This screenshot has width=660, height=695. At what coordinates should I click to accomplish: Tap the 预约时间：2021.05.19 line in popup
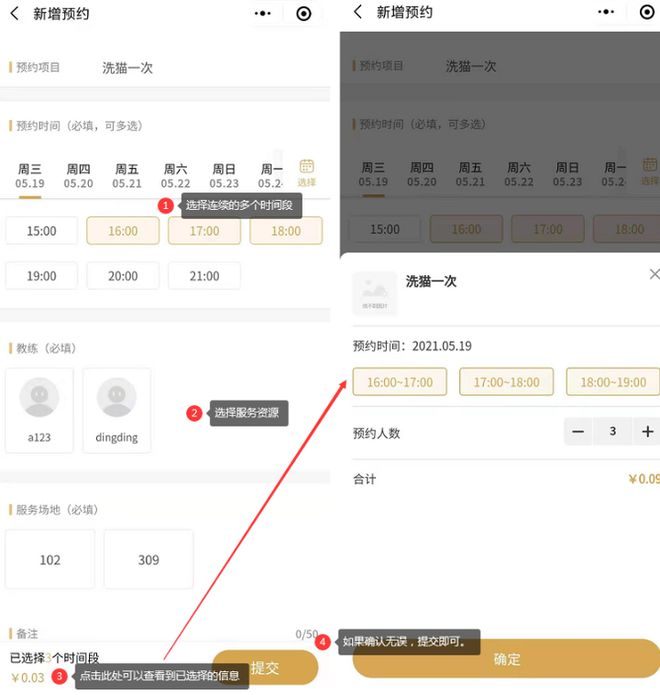coord(412,346)
